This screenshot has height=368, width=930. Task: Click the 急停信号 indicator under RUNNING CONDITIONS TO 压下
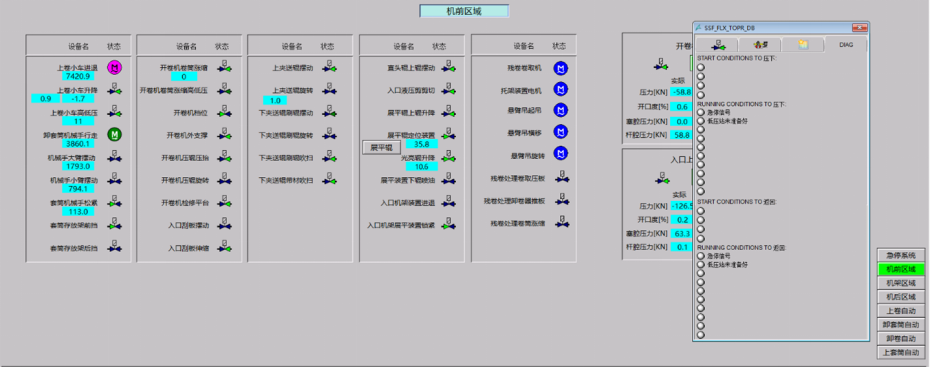pos(701,112)
